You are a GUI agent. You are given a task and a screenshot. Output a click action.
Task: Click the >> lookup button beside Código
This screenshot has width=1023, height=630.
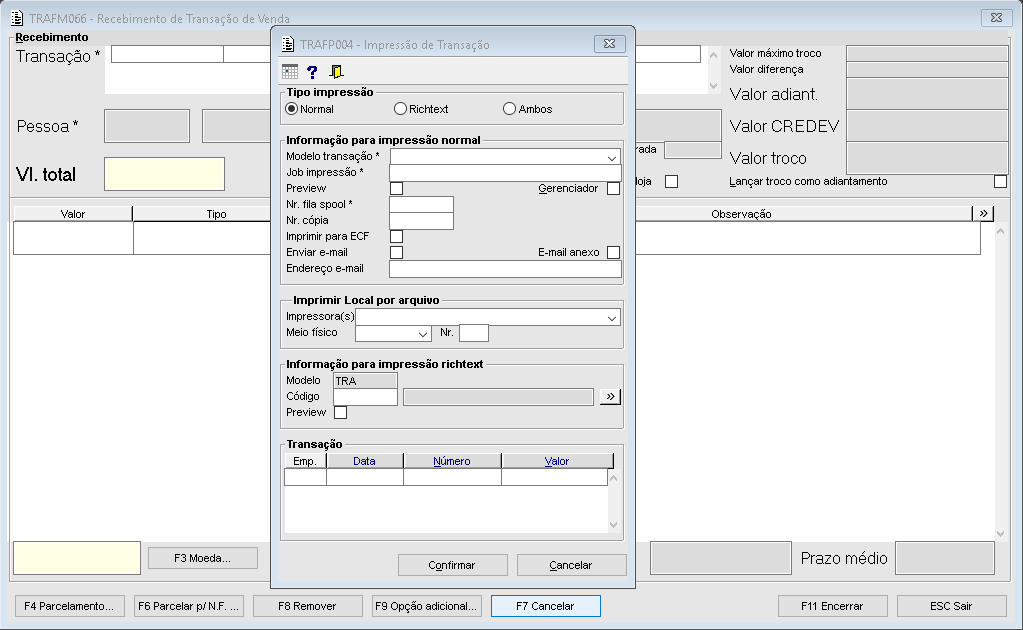tap(610, 397)
